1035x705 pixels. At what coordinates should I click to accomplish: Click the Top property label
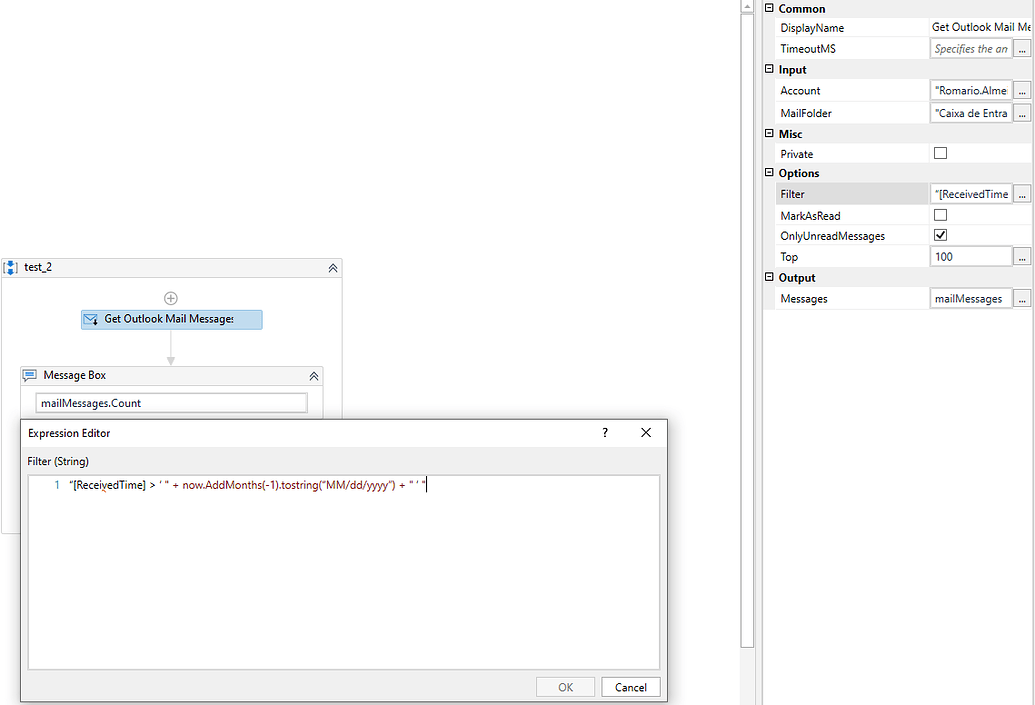[789, 257]
